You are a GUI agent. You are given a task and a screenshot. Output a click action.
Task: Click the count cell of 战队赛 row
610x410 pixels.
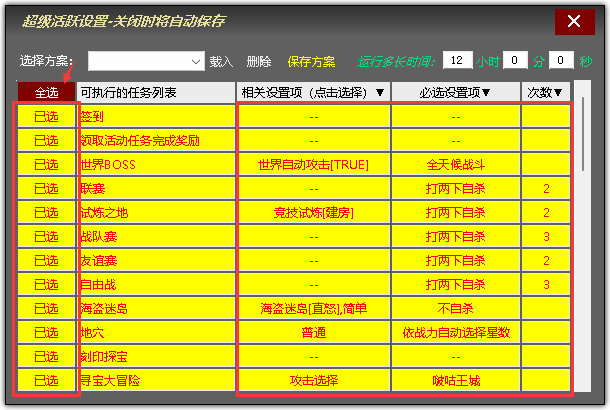546,237
